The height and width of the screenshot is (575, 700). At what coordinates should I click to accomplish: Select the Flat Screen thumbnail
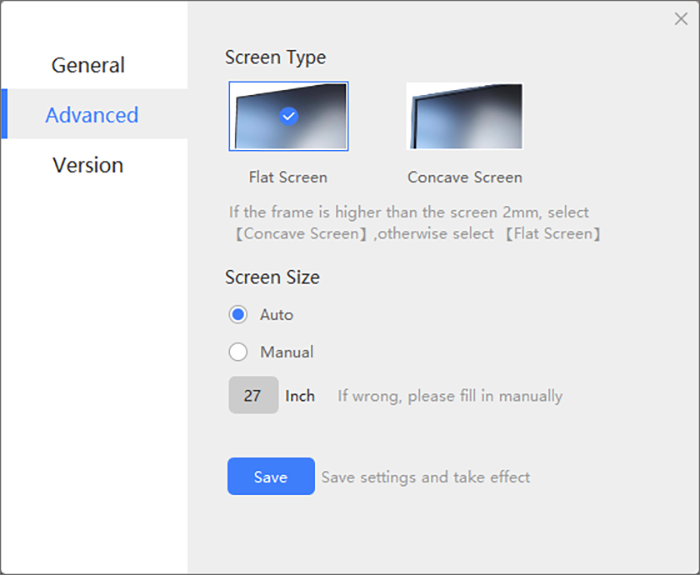288,116
